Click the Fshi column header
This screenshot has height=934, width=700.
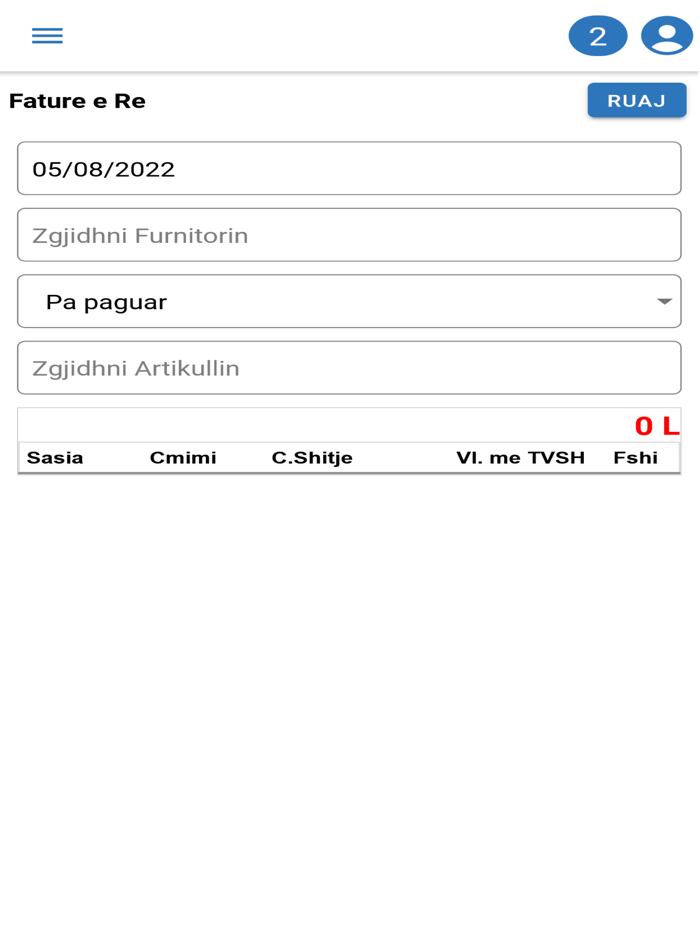636,457
